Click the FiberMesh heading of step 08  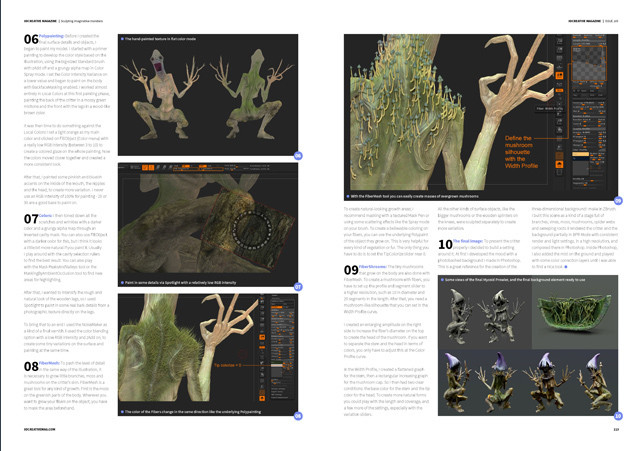(49, 363)
